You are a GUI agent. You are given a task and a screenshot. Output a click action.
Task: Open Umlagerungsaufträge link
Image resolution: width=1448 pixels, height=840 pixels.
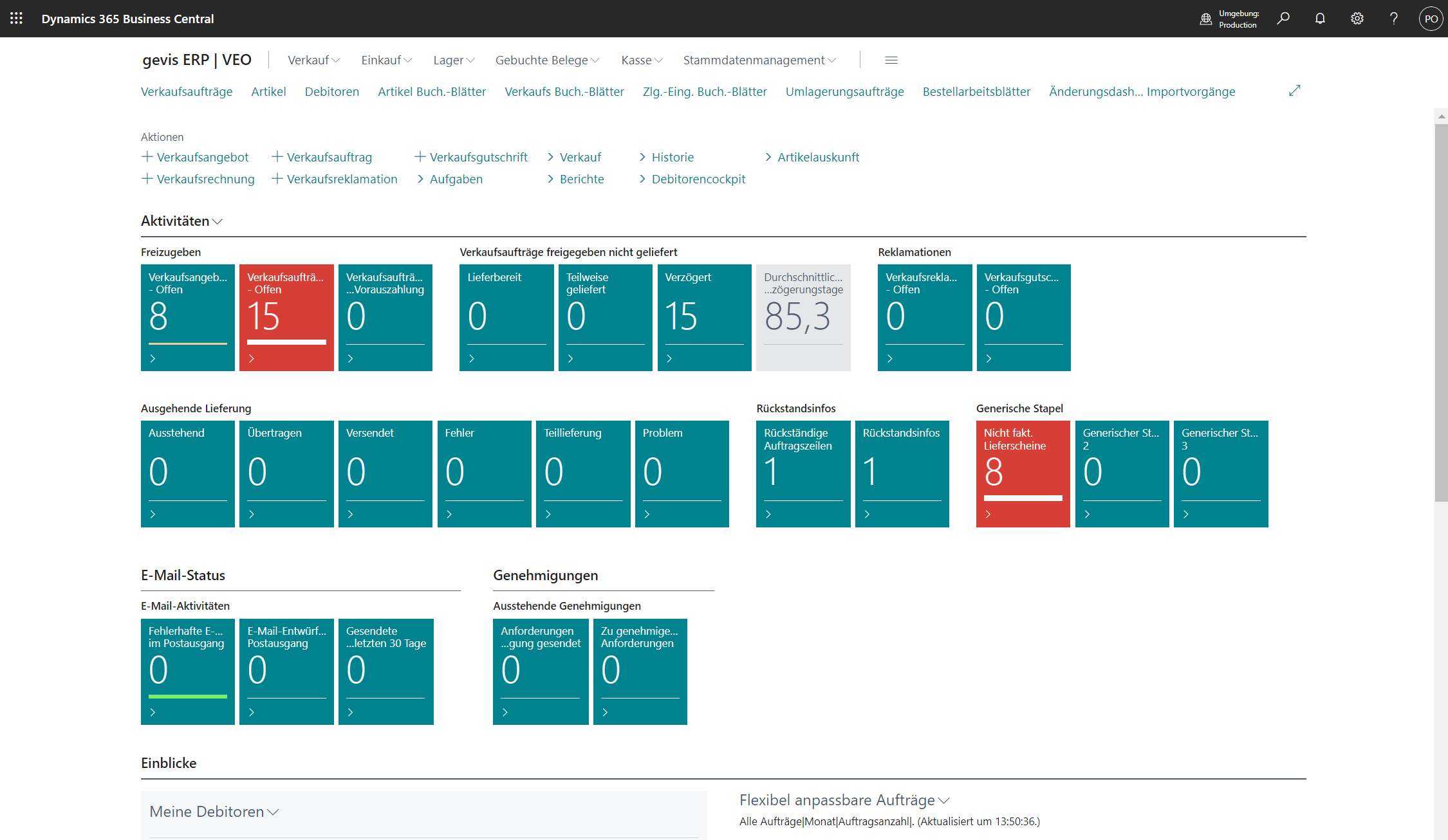[844, 91]
